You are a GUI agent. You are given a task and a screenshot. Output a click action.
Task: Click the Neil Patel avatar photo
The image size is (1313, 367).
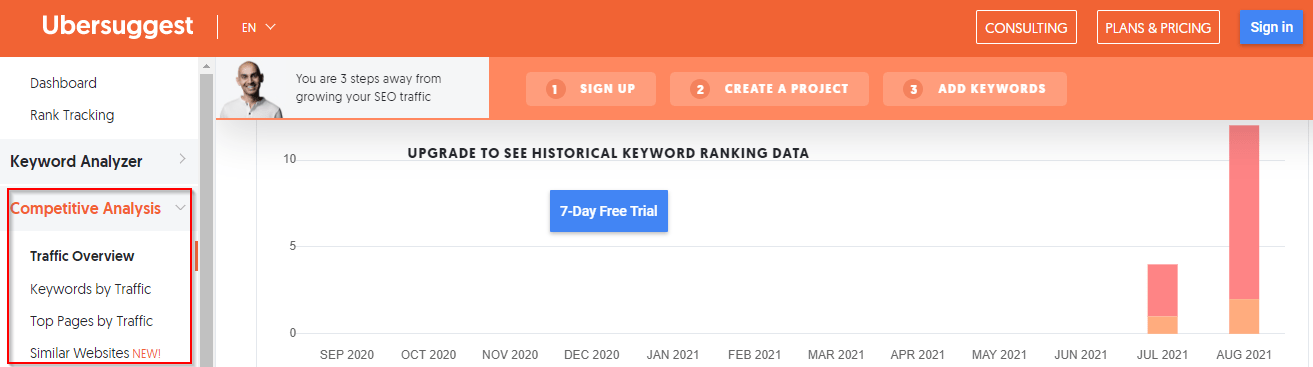253,89
